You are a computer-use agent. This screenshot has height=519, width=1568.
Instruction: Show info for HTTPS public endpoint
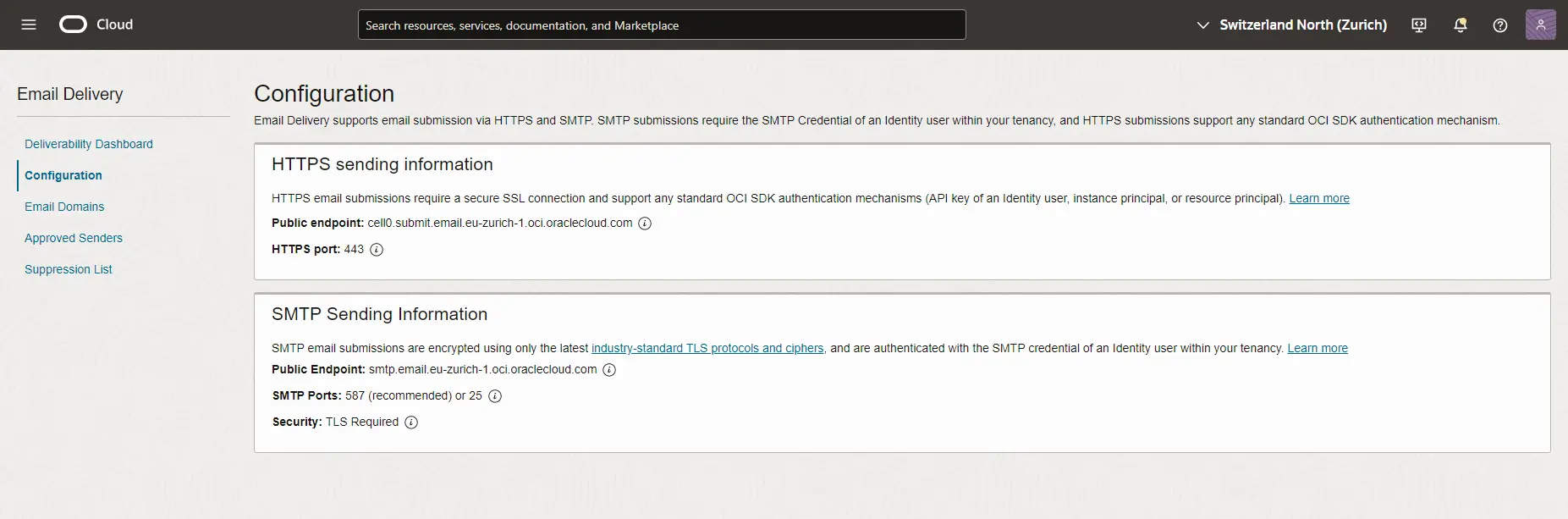point(645,224)
